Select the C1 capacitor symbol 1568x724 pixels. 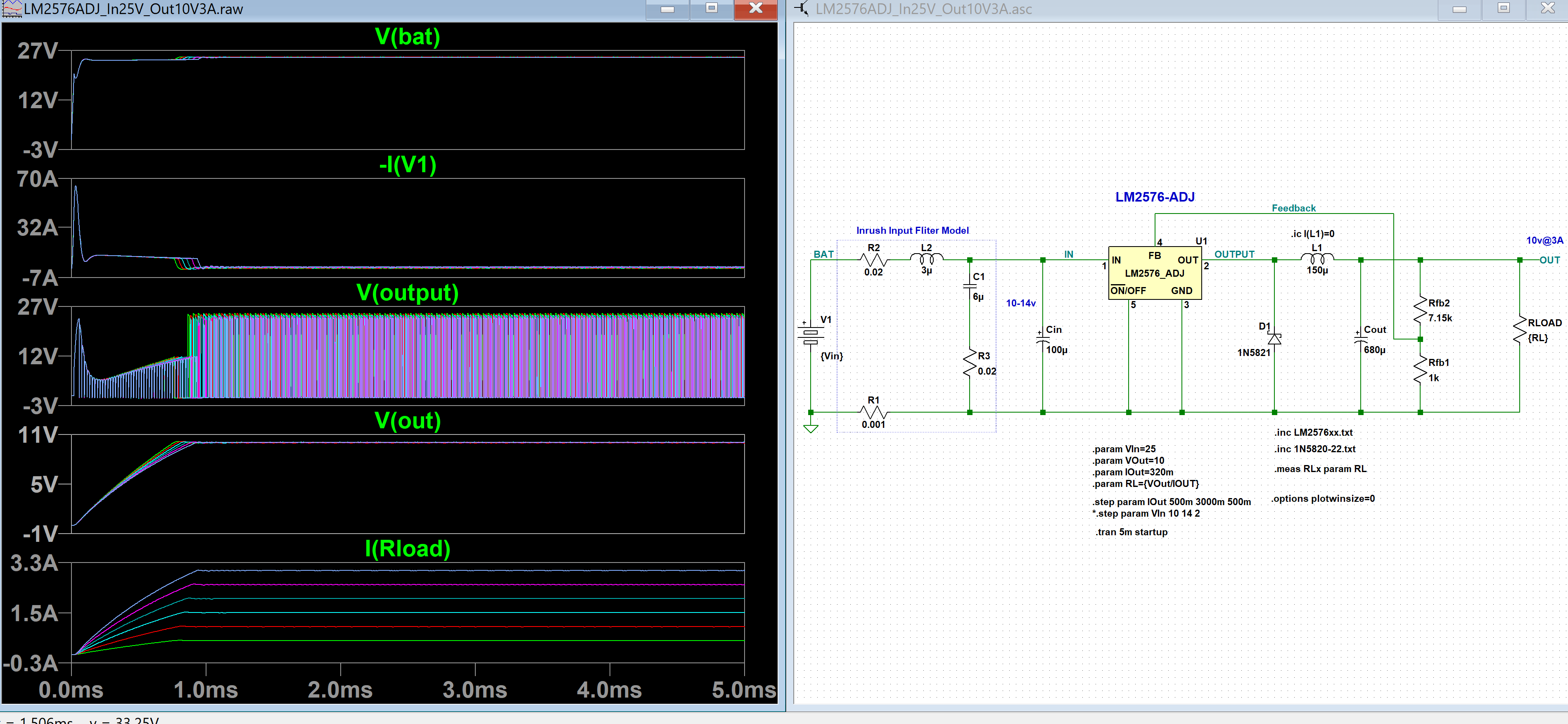point(970,286)
